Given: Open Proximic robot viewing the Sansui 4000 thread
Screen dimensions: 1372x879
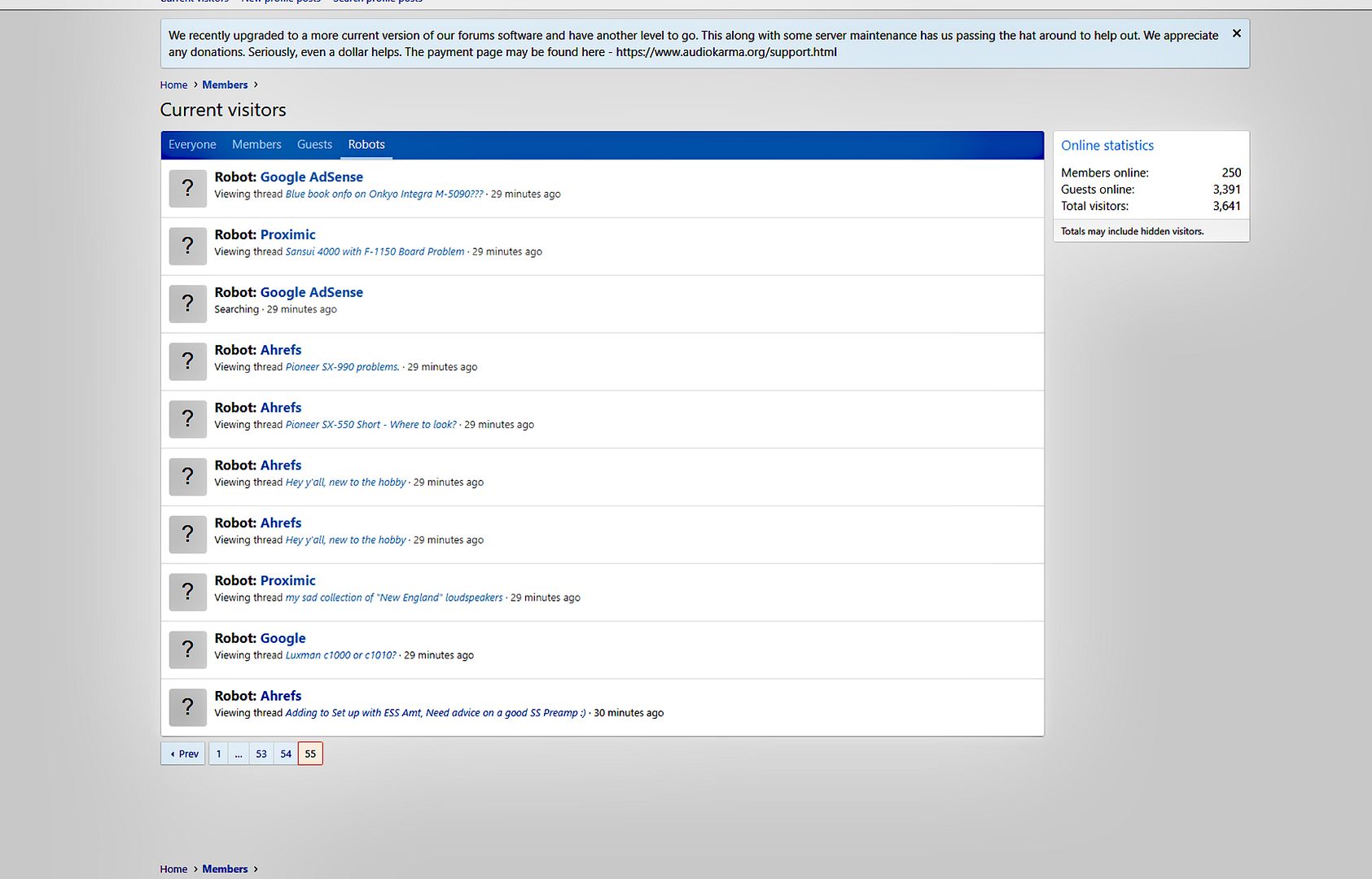Looking at the screenshot, I should [x=287, y=234].
